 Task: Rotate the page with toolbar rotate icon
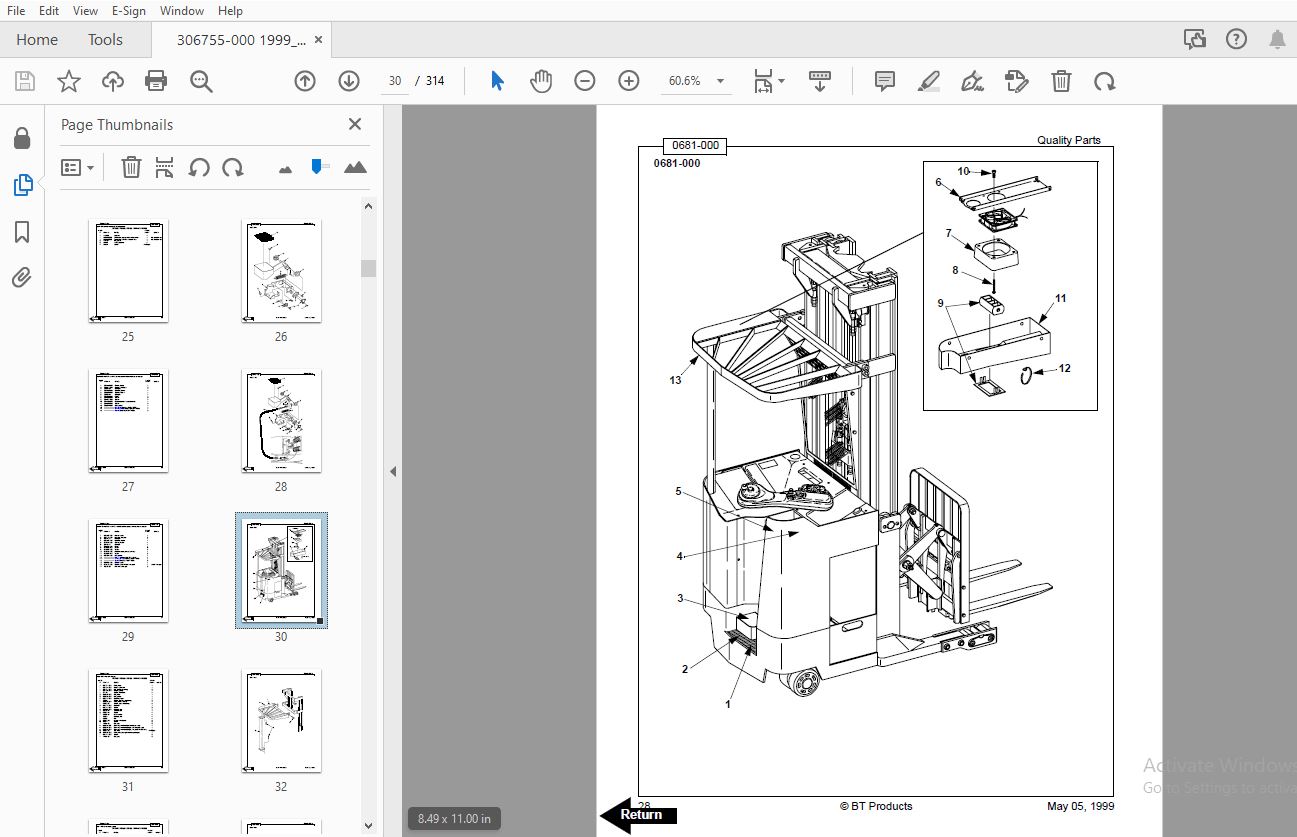[1105, 81]
